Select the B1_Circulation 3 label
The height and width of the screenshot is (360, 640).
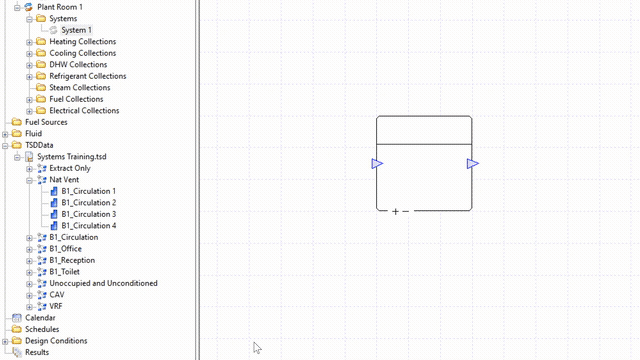click(x=89, y=214)
